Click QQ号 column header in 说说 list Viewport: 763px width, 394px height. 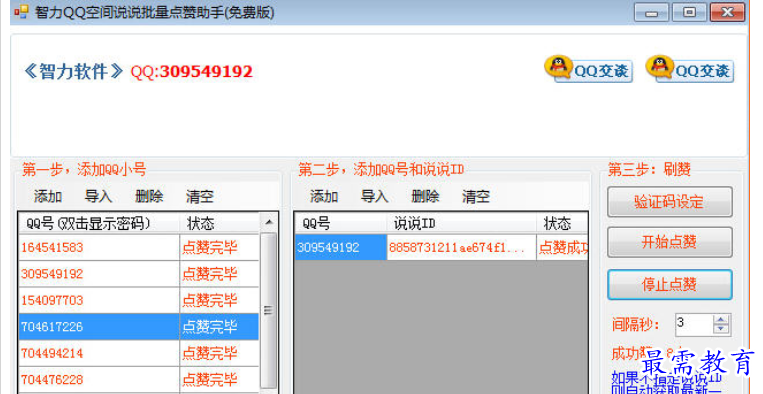(x=341, y=223)
